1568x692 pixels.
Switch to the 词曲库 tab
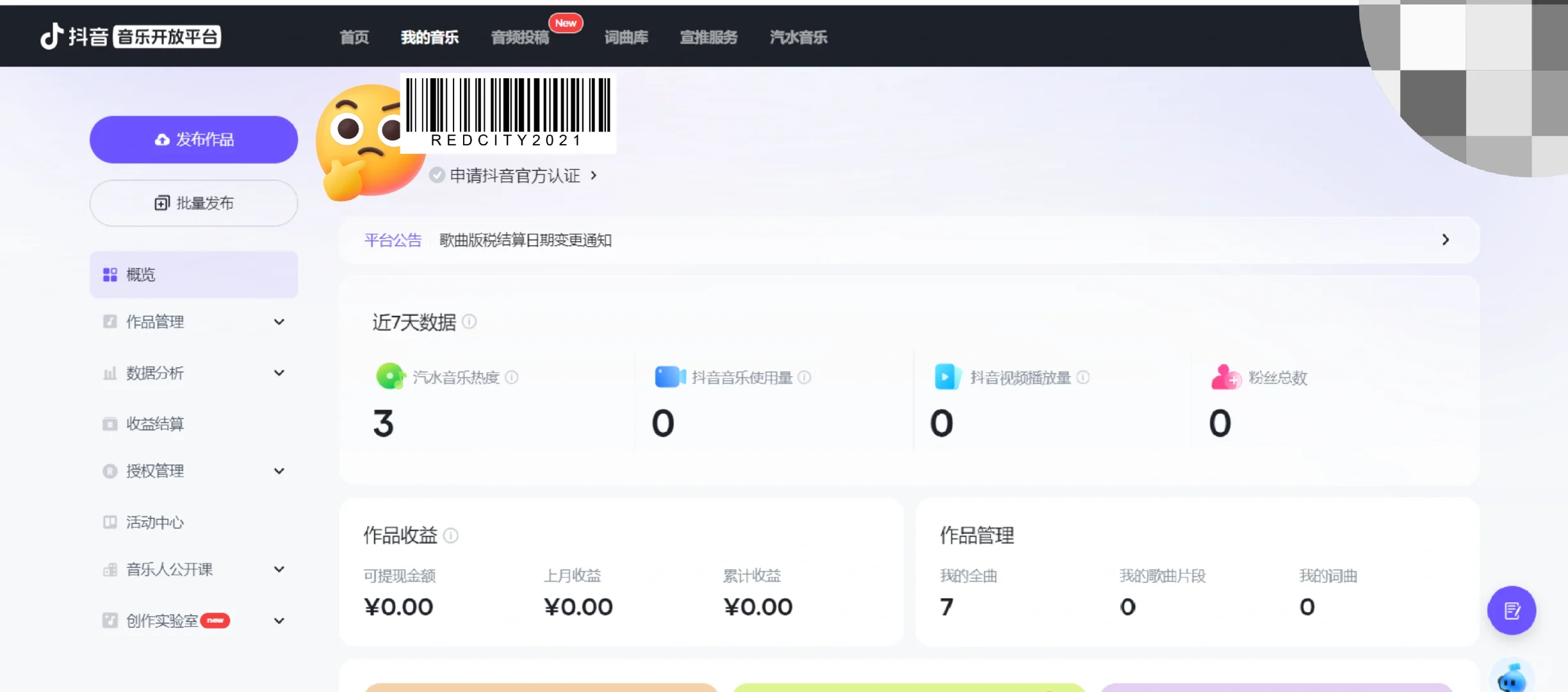[x=626, y=37]
